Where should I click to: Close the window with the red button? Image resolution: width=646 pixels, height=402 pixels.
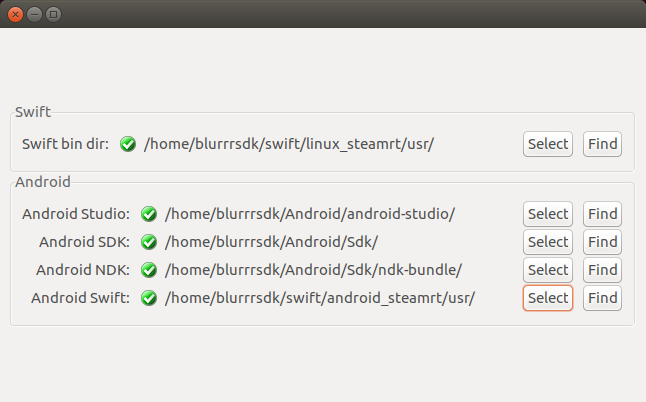(15, 14)
